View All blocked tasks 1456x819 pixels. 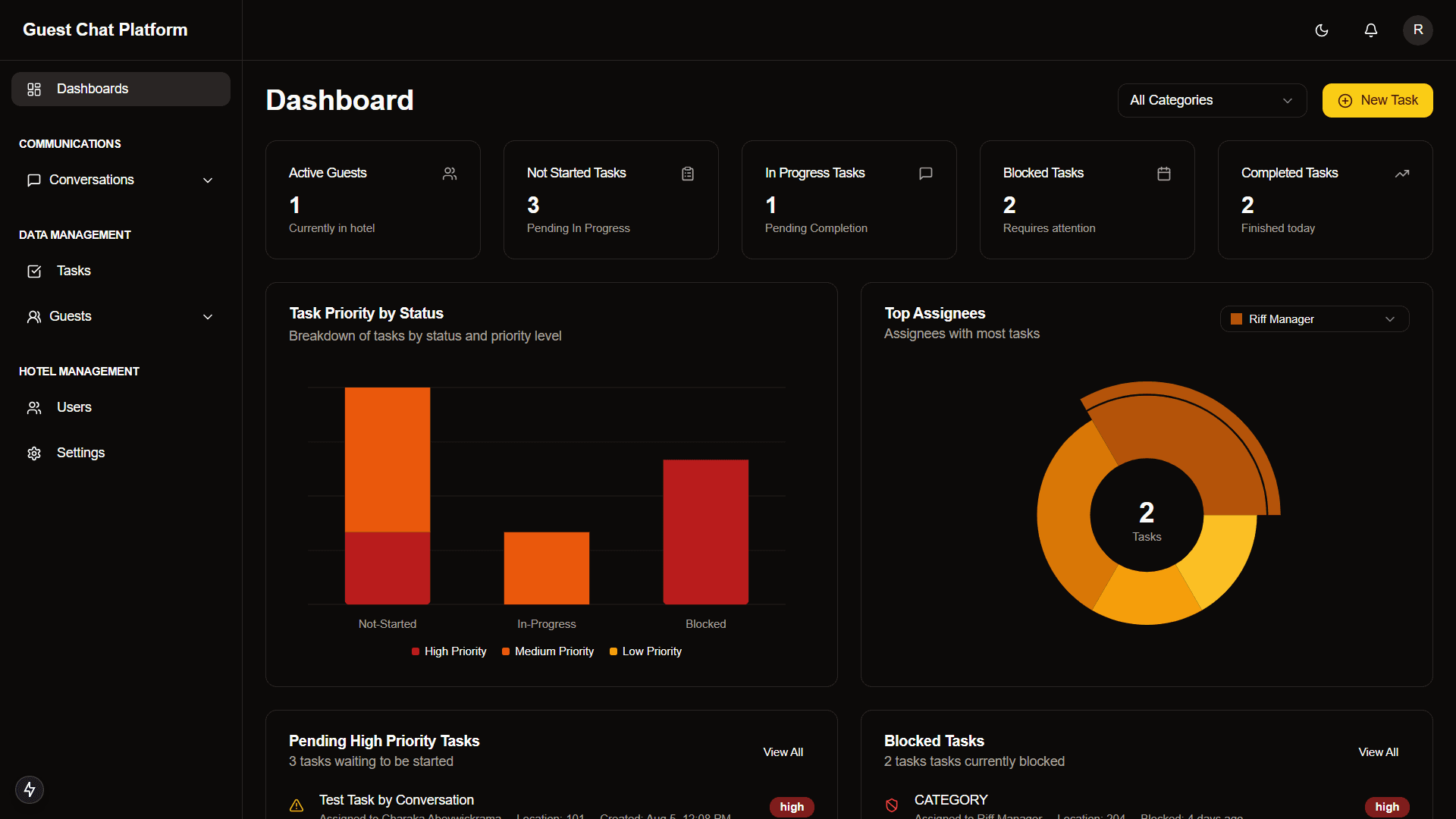(x=1378, y=752)
